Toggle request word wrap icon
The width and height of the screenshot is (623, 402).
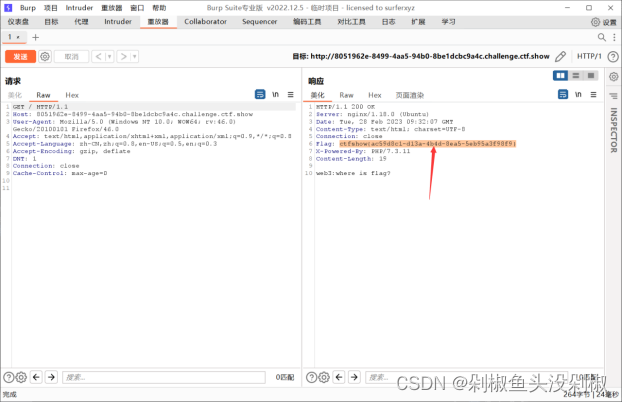[x=260, y=95]
